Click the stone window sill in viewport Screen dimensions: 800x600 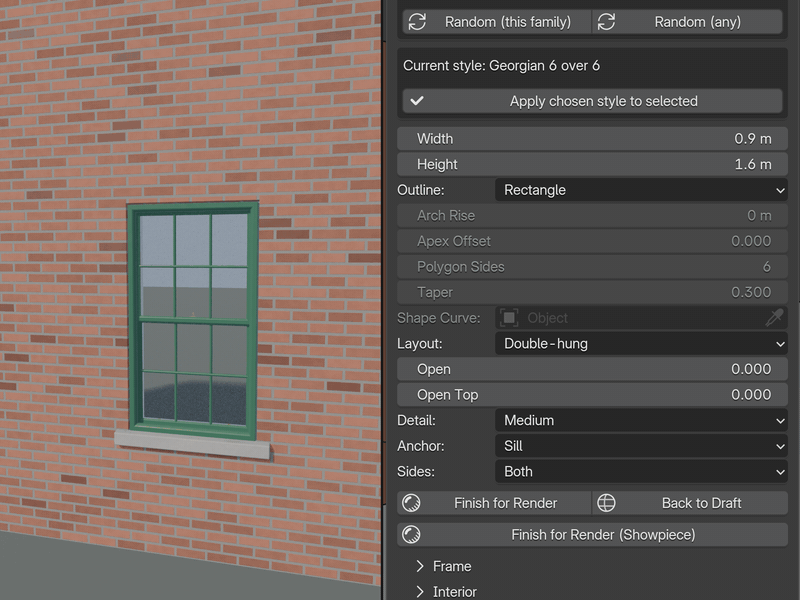pyautogui.click(x=192, y=444)
